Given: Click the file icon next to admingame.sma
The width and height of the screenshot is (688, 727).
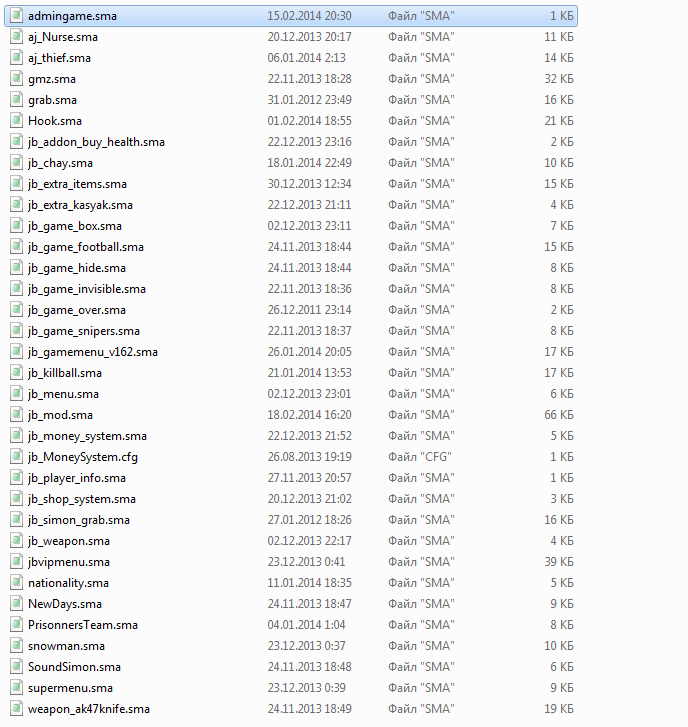Looking at the screenshot, I should tap(16, 16).
